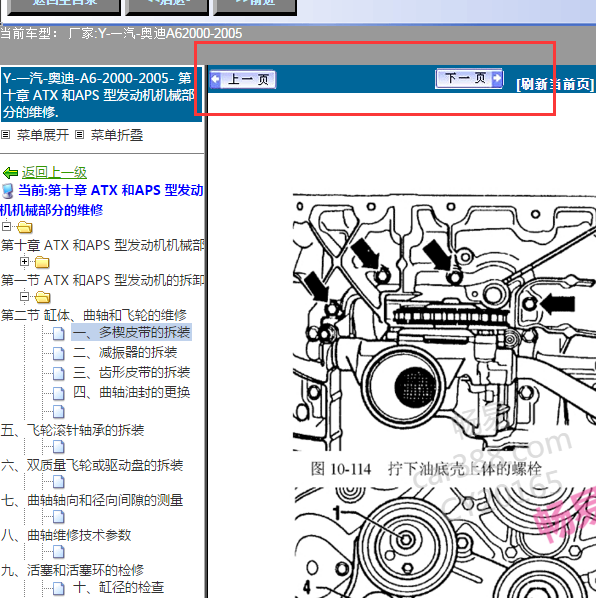Click page icon above 八、曲轴维修技术参数

point(59,517)
